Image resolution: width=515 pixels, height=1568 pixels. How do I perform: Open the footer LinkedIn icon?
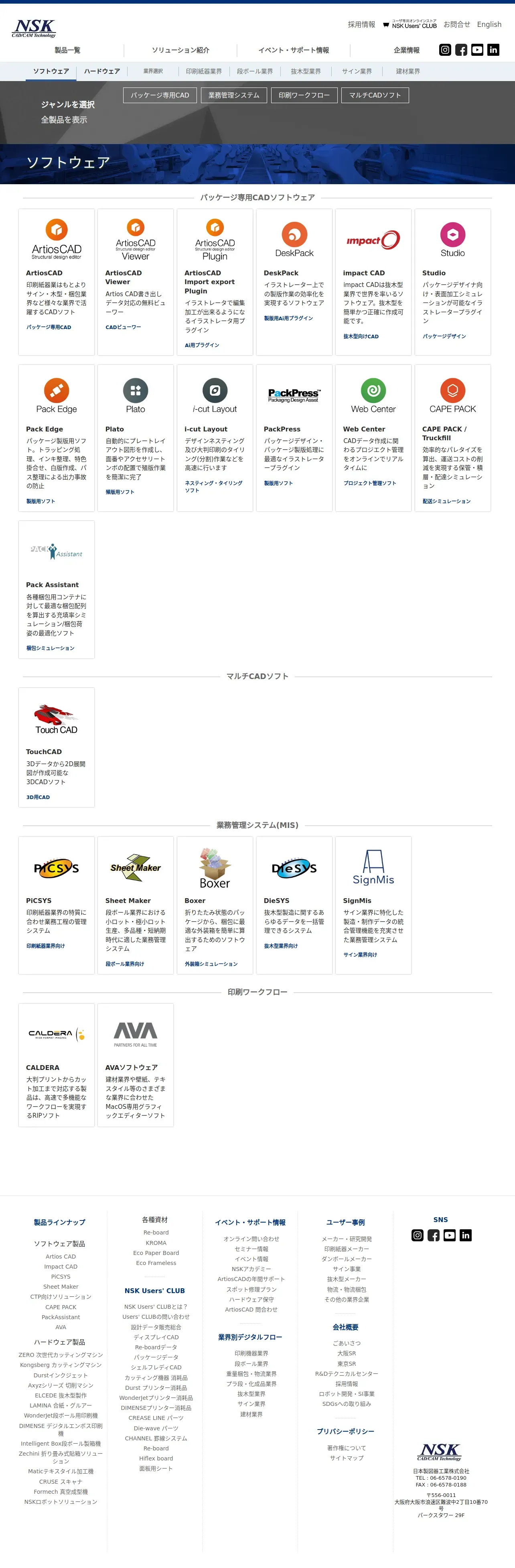[x=465, y=1235]
